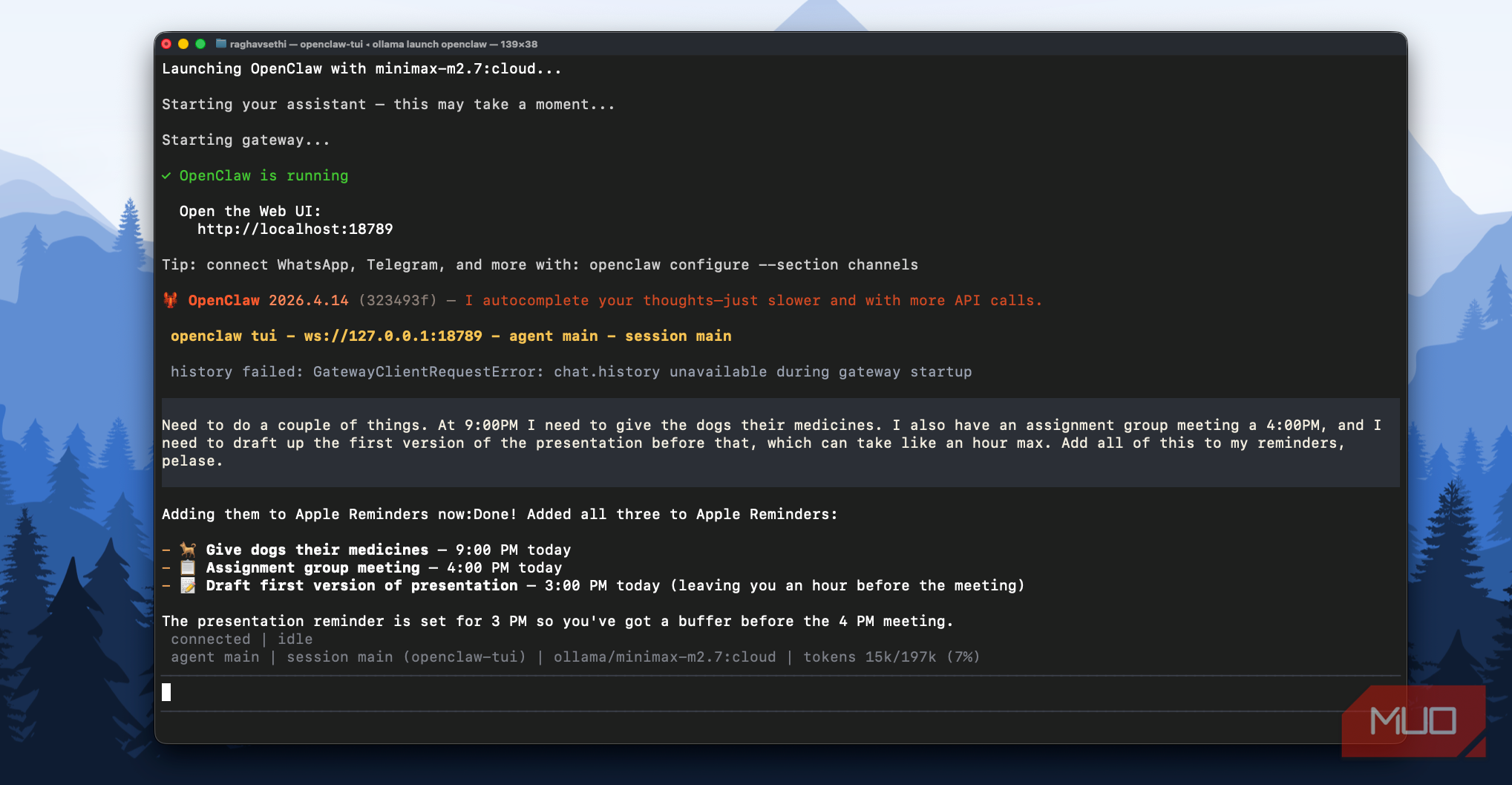Click 'Open the Web UI:' label
Screen dimensions: 1512x785
click(250, 211)
